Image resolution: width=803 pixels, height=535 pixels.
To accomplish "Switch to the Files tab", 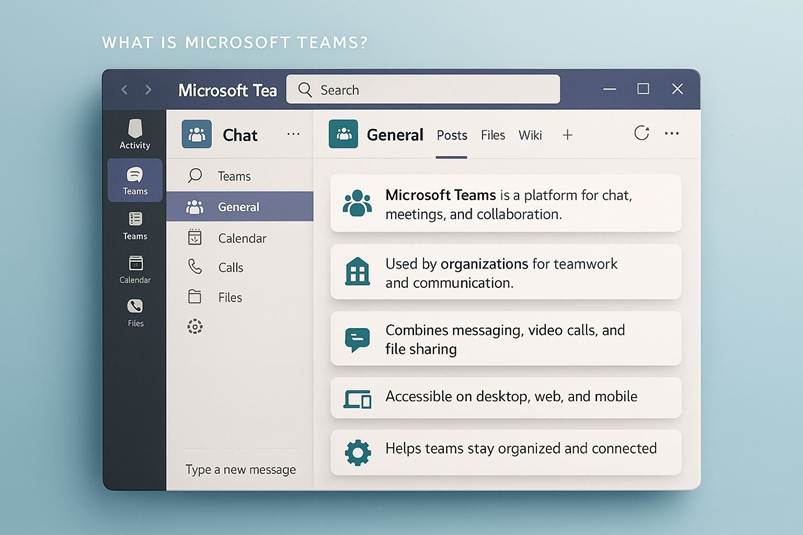I will pyautogui.click(x=493, y=135).
